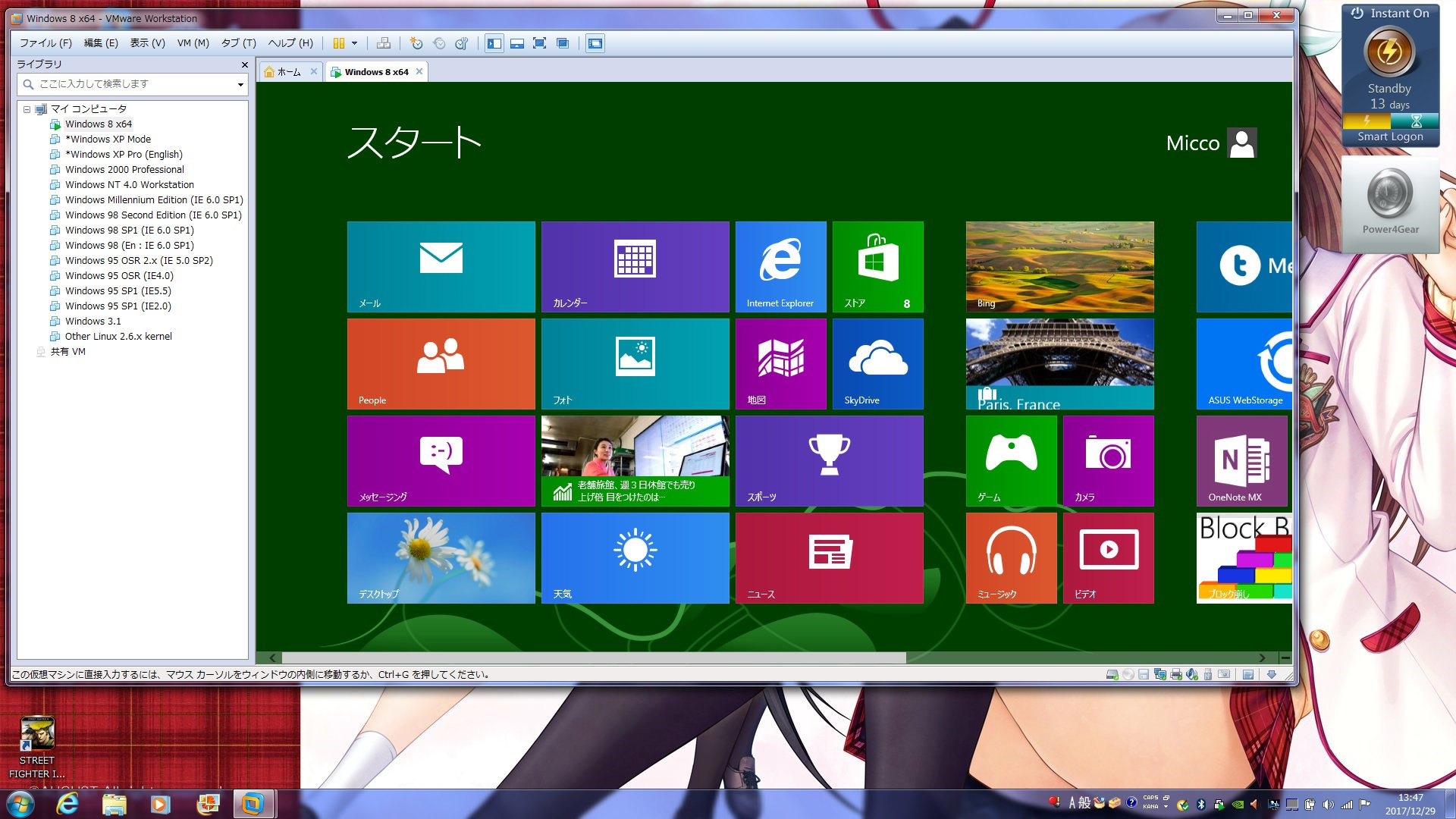
Task: Open the ストア tile
Action: coord(878,267)
